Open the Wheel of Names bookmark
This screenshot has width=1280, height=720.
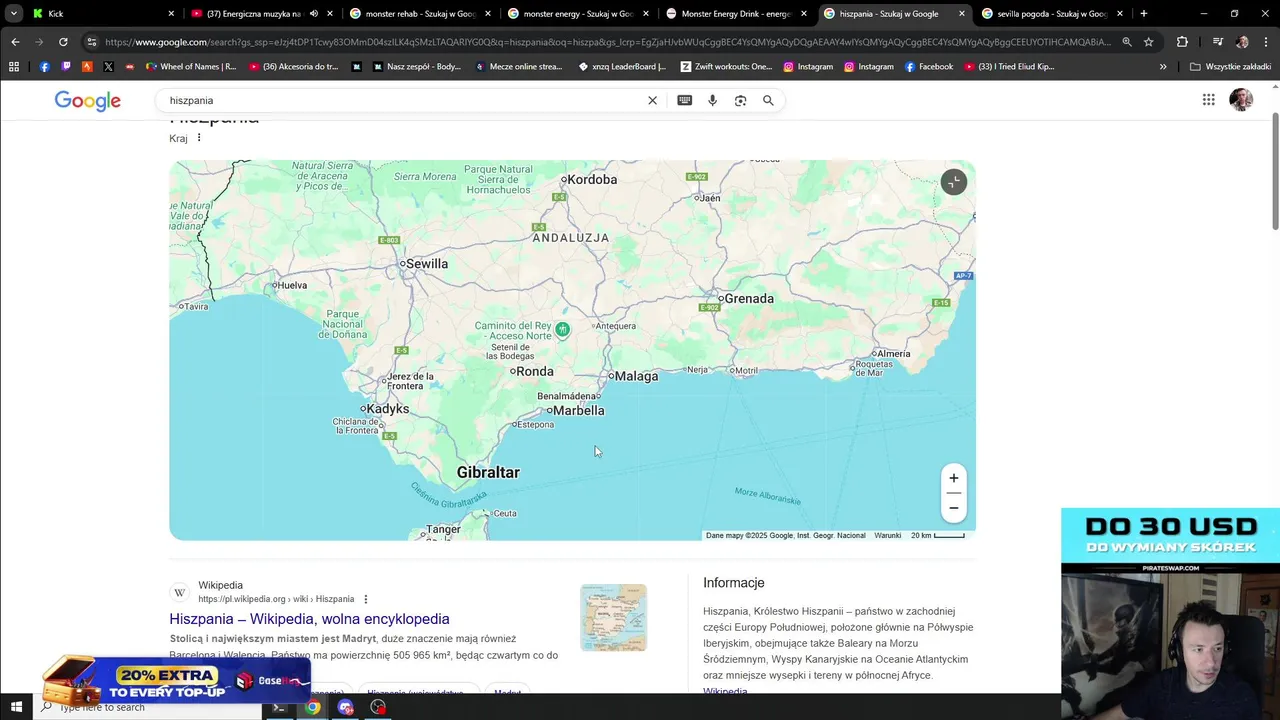click(x=191, y=66)
